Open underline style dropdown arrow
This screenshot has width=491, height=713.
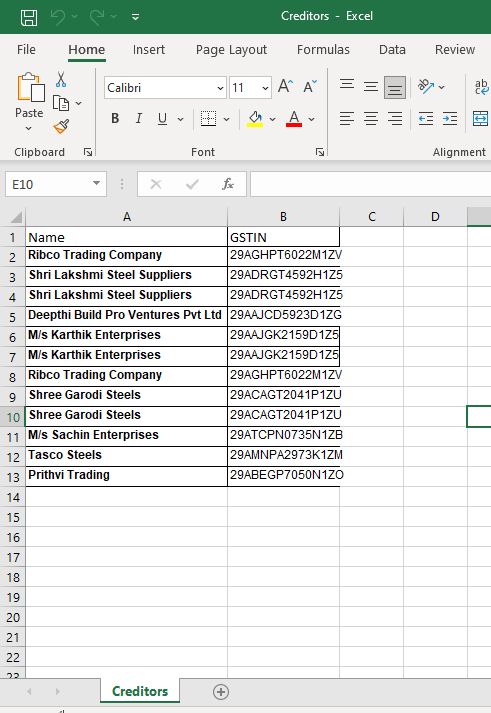click(x=180, y=119)
